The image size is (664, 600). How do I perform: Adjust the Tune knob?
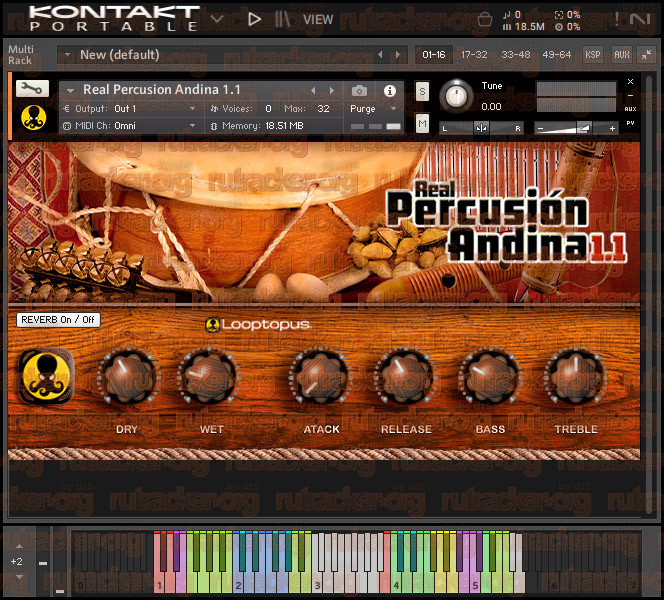[x=456, y=96]
